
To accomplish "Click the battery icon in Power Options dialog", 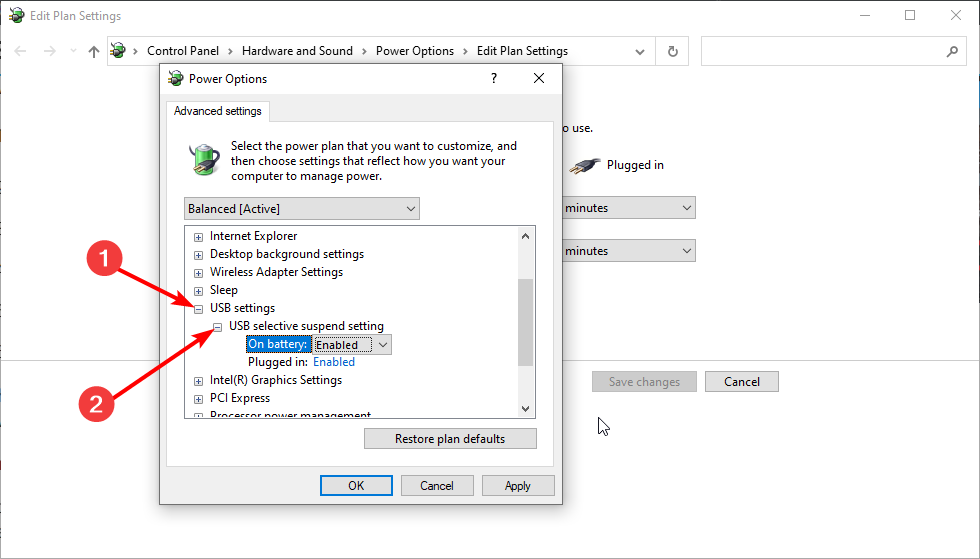I will pyautogui.click(x=204, y=159).
